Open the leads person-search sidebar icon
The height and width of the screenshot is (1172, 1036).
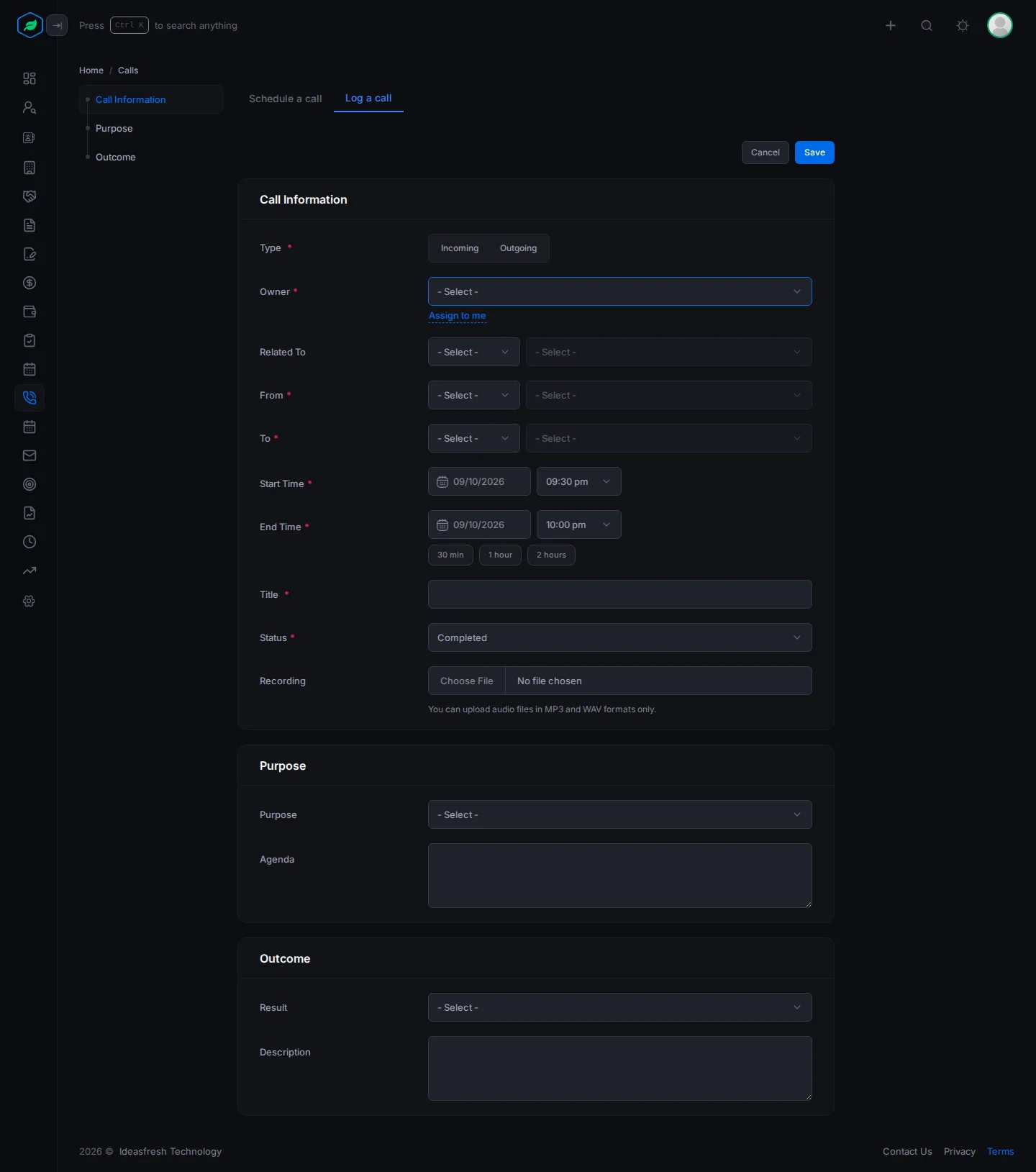29,107
